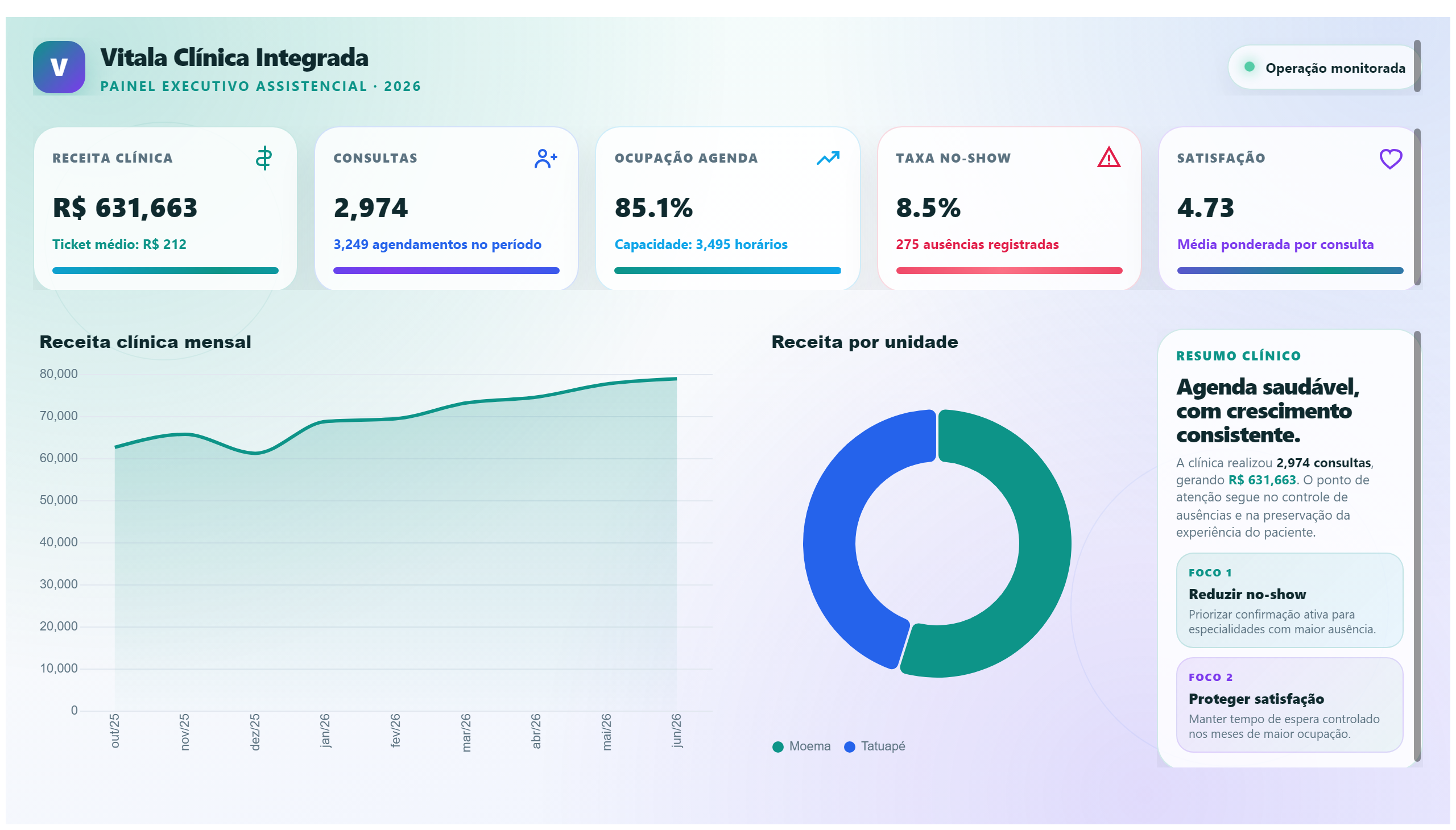Click the green status dot beside Operação monitorada
This screenshot has width=1456, height=830.
(x=1248, y=67)
